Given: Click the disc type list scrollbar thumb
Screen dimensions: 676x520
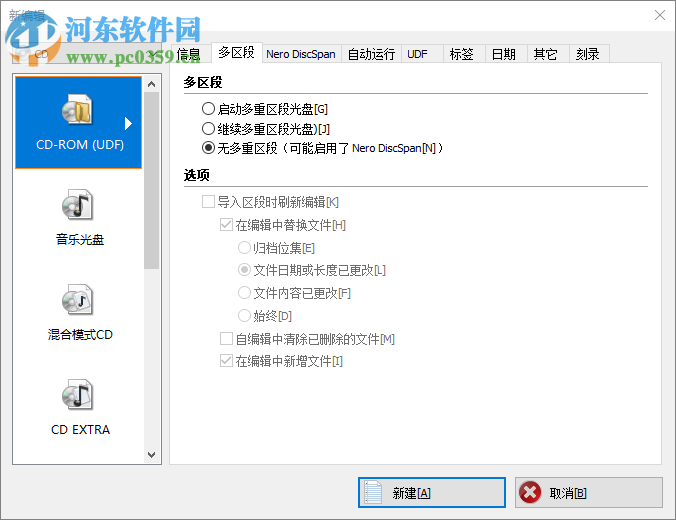Looking at the screenshot, I should [151, 180].
